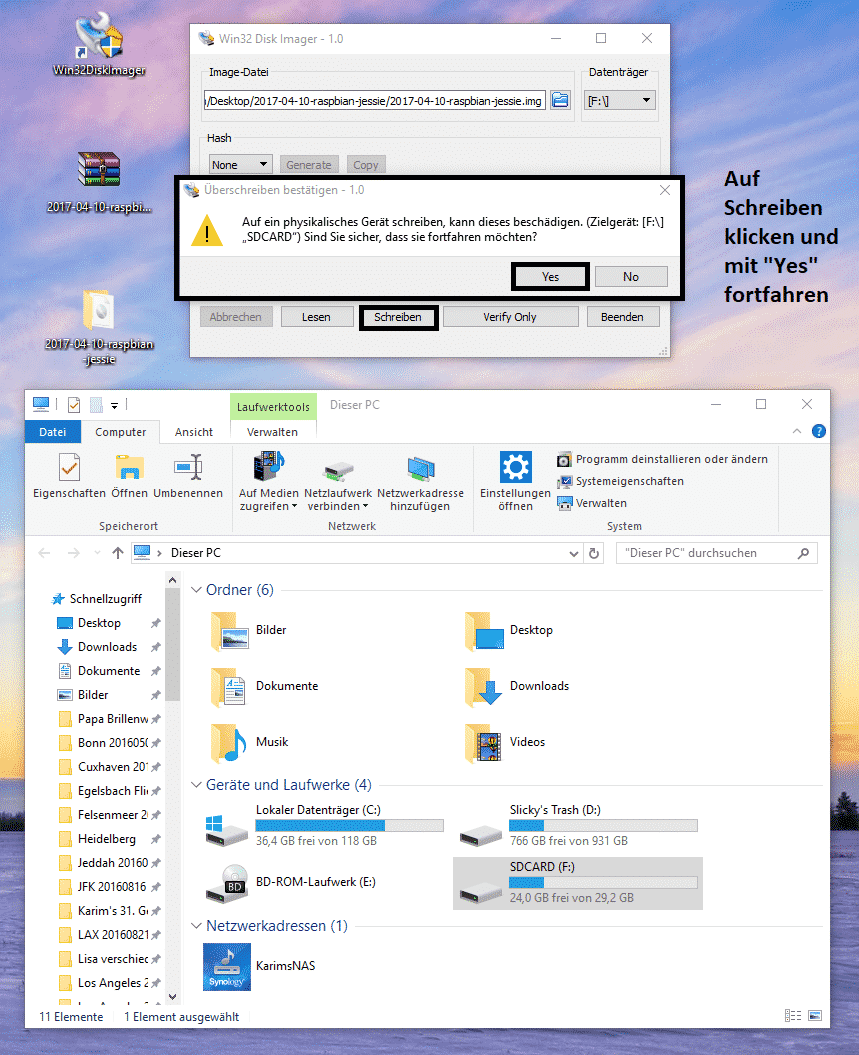Image resolution: width=859 pixels, height=1055 pixels.
Task: Click the folder browse icon beside image path
Action: click(x=560, y=100)
